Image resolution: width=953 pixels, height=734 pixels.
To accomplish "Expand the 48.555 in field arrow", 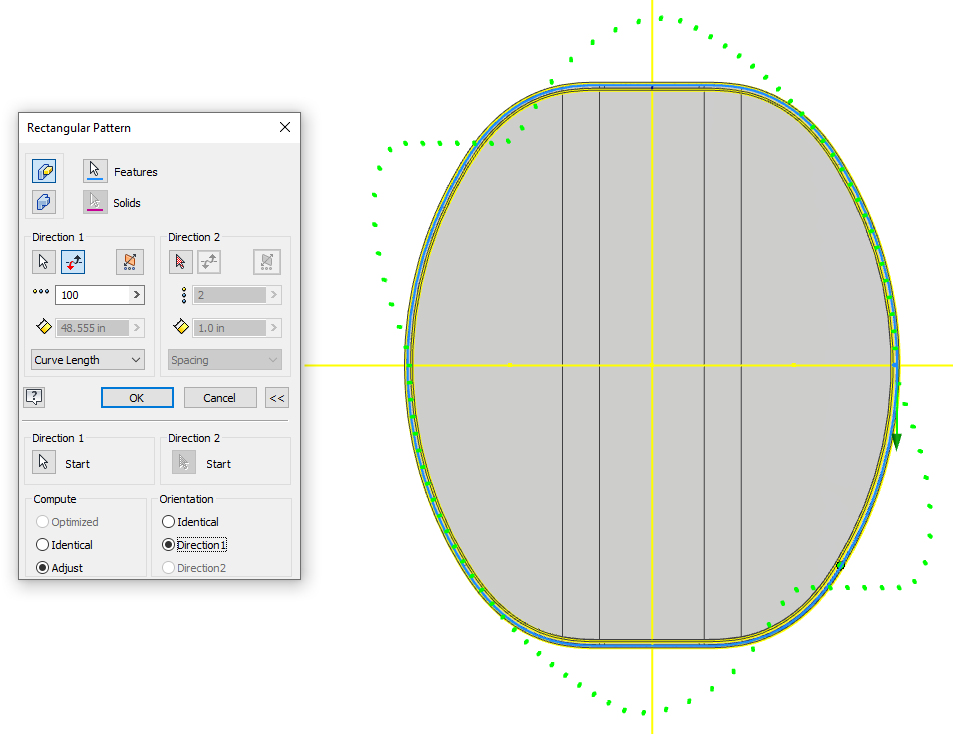I will click(137, 328).
